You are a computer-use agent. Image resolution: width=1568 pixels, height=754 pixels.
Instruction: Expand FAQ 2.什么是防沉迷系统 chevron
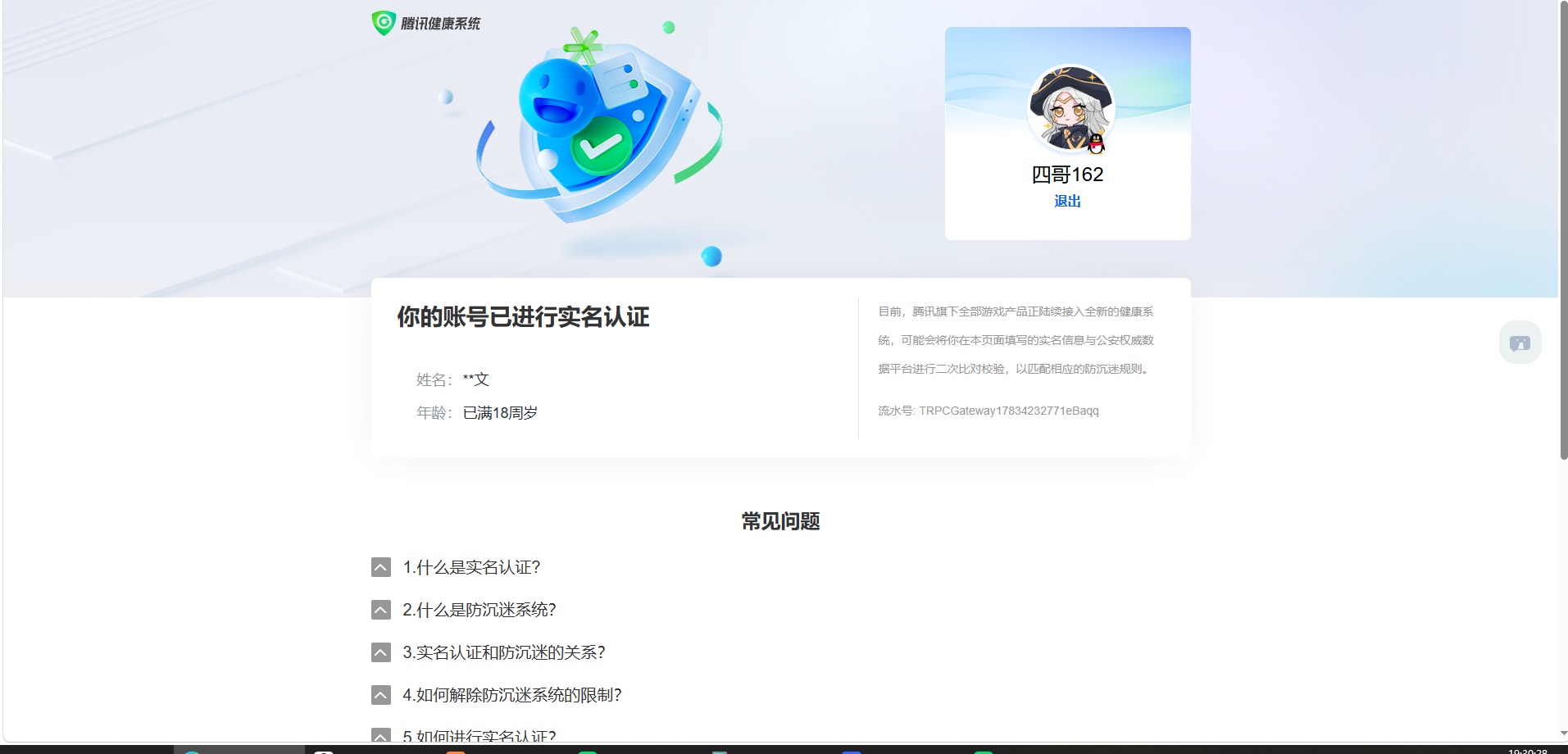tap(381, 610)
